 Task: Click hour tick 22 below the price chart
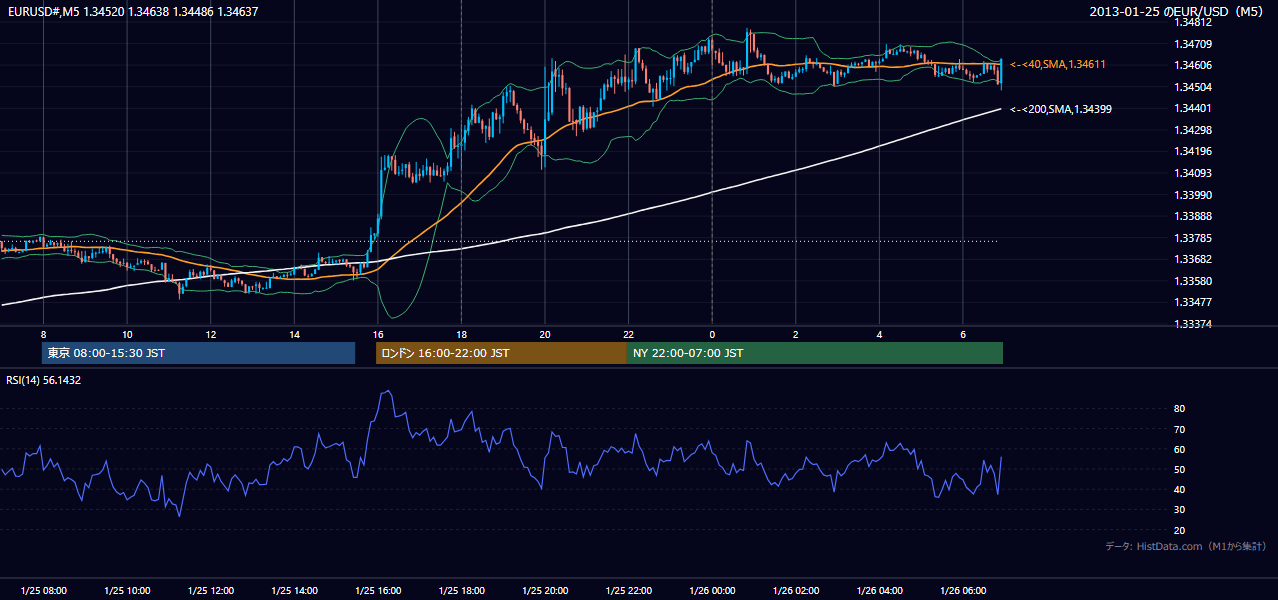tap(628, 334)
